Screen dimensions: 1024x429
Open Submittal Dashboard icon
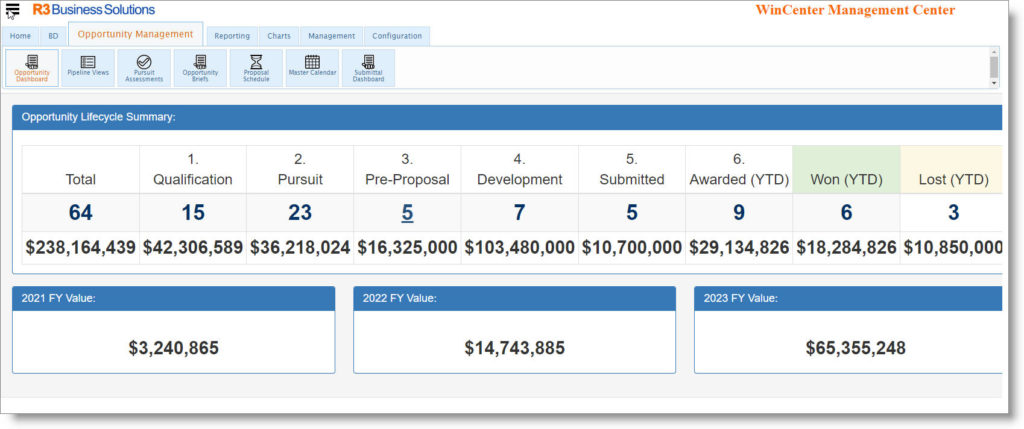[x=368, y=68]
